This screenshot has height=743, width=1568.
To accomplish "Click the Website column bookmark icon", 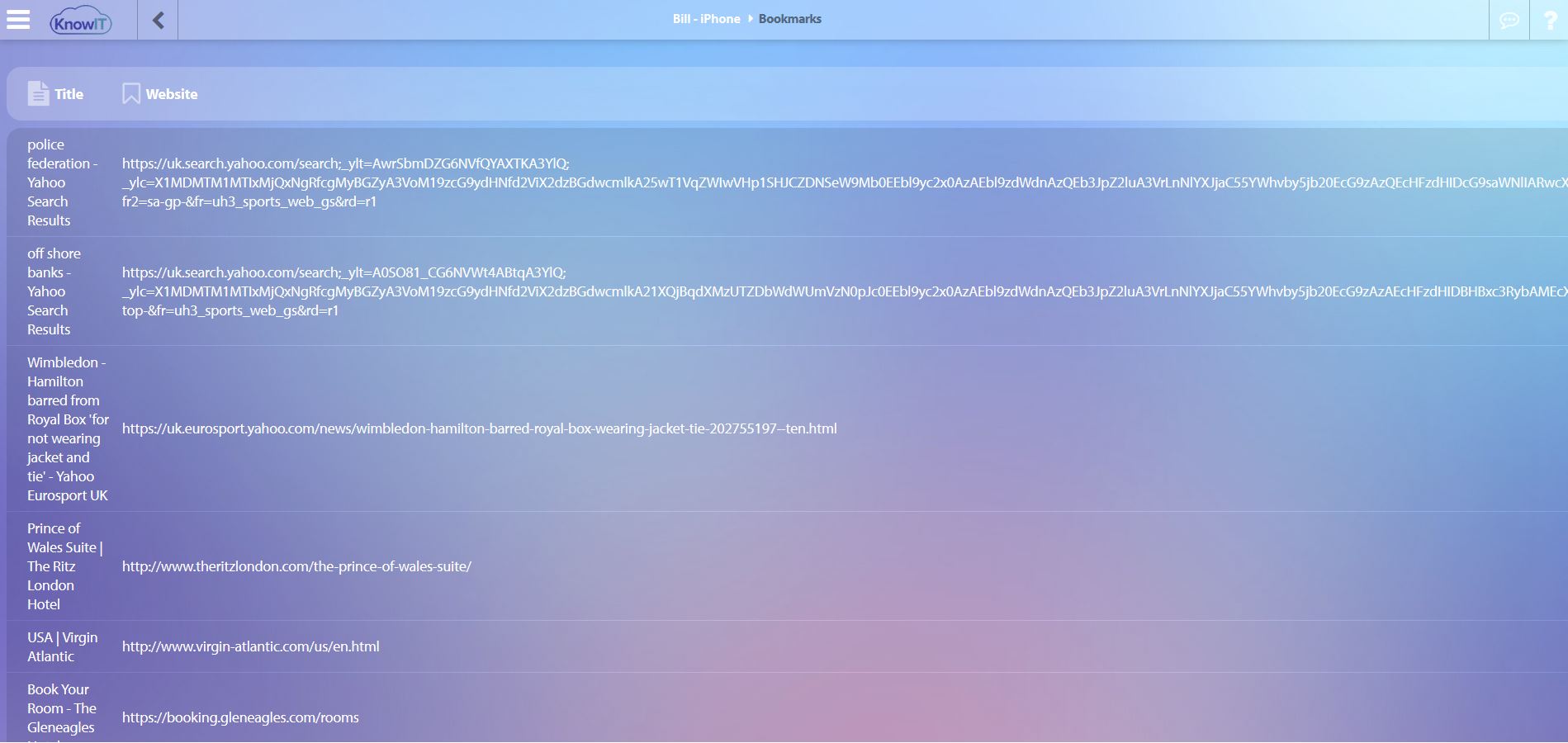I will [x=131, y=93].
